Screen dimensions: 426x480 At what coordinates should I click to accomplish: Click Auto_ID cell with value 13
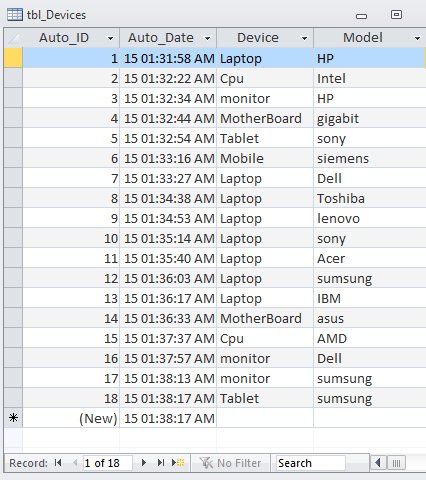point(71,298)
